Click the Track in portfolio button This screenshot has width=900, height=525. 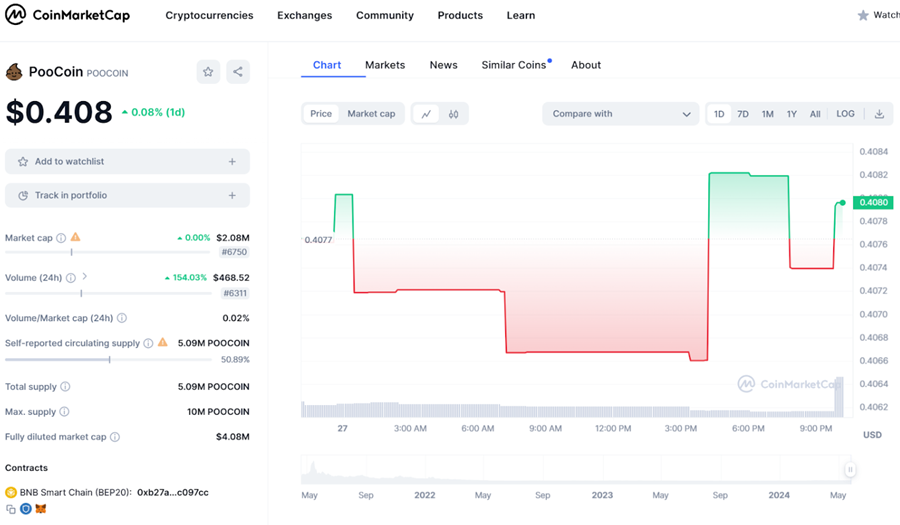127,196
